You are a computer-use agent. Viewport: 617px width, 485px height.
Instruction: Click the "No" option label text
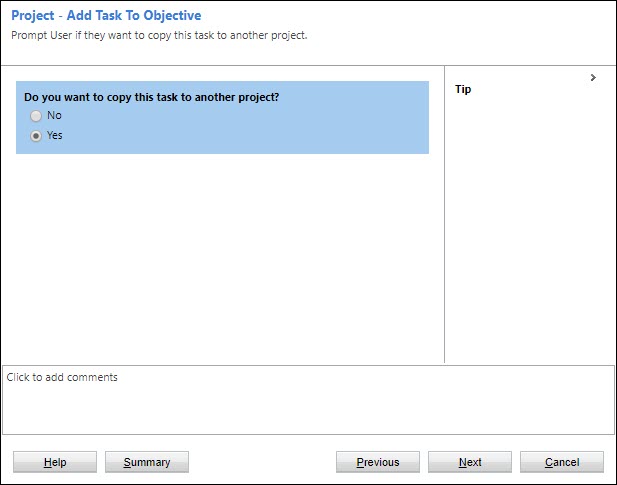(x=54, y=116)
